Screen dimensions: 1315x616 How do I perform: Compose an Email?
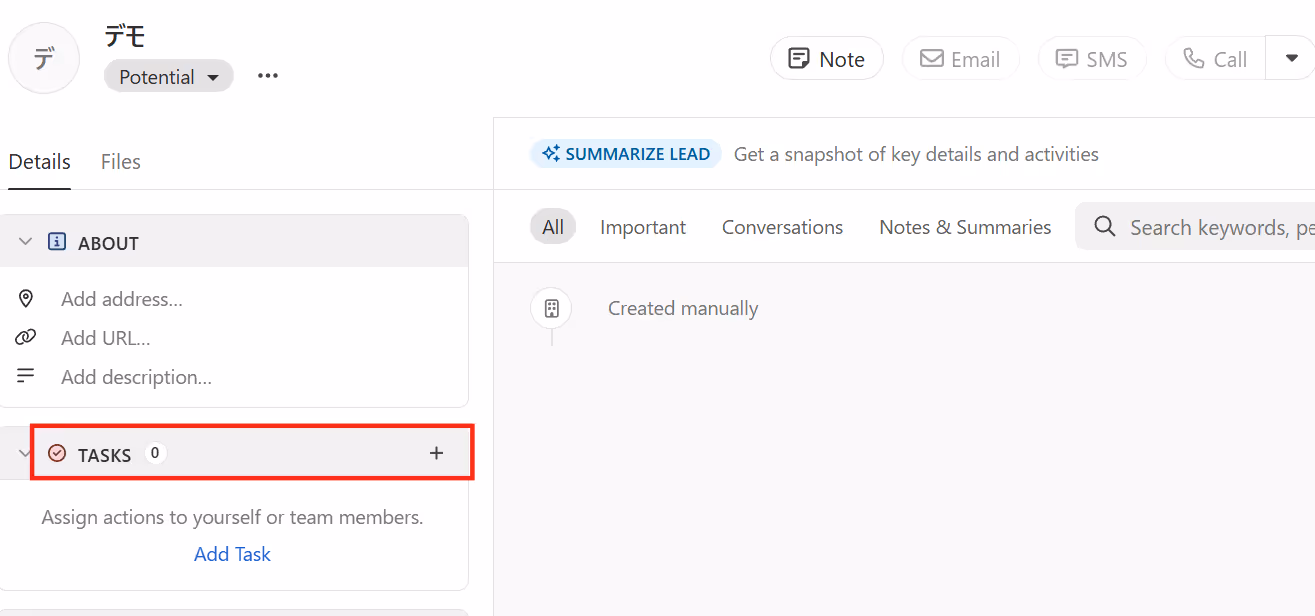960,59
